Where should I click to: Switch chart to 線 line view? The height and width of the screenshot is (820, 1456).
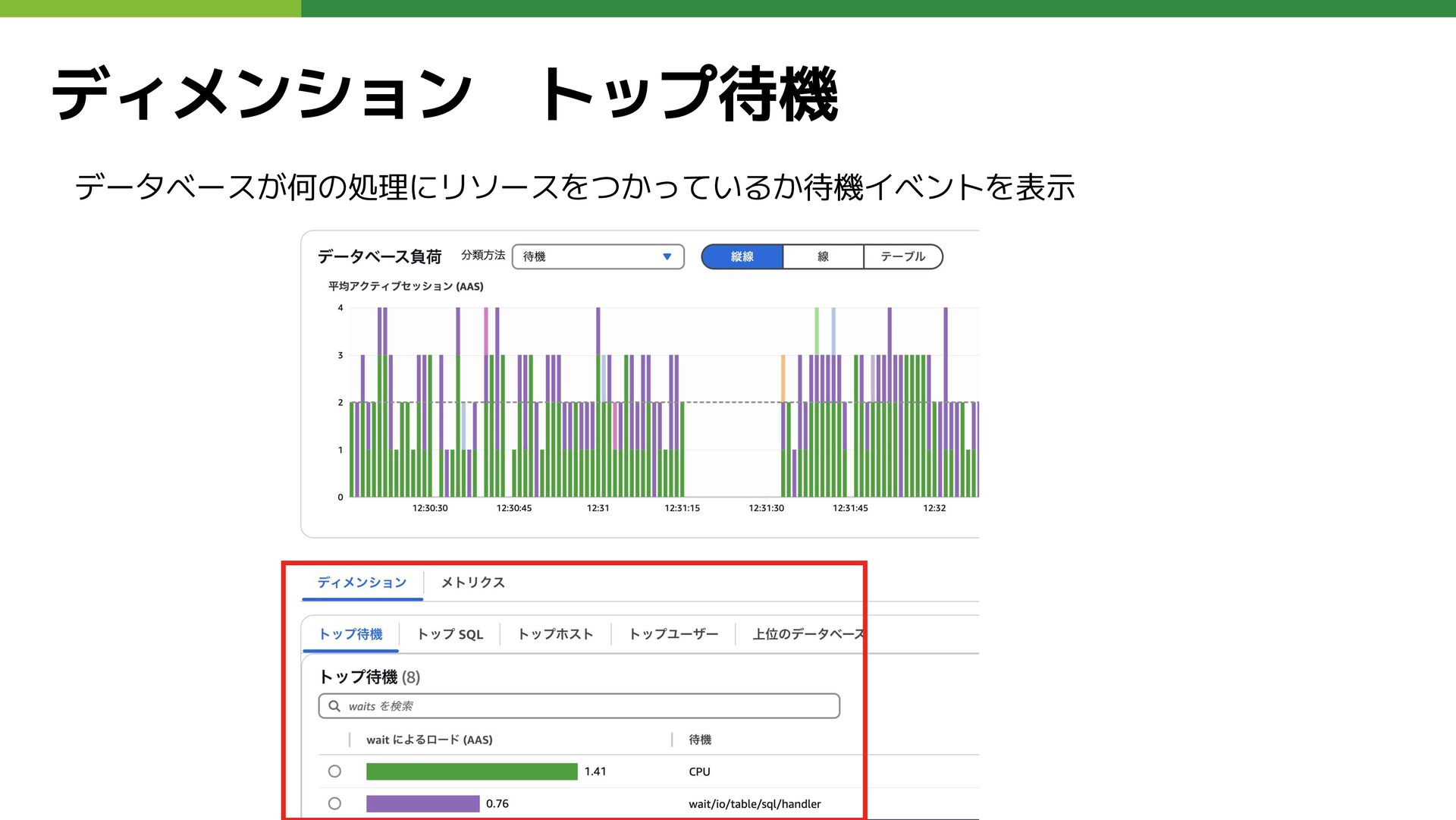coord(823,256)
